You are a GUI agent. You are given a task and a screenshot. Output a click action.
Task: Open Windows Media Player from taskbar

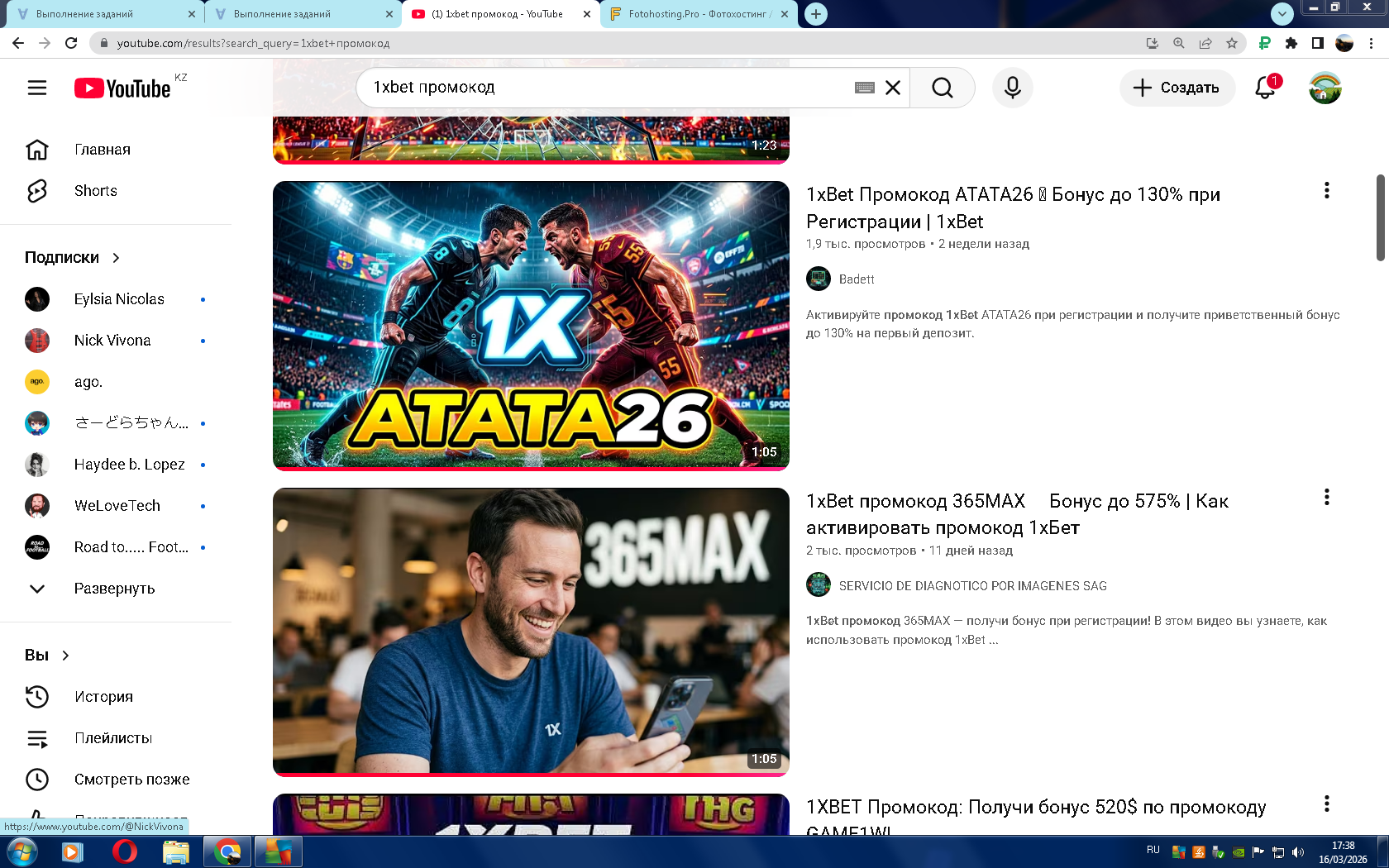(72, 851)
